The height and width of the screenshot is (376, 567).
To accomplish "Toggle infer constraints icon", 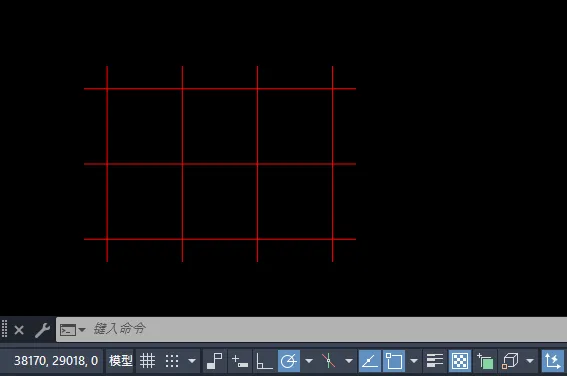I will (215, 361).
